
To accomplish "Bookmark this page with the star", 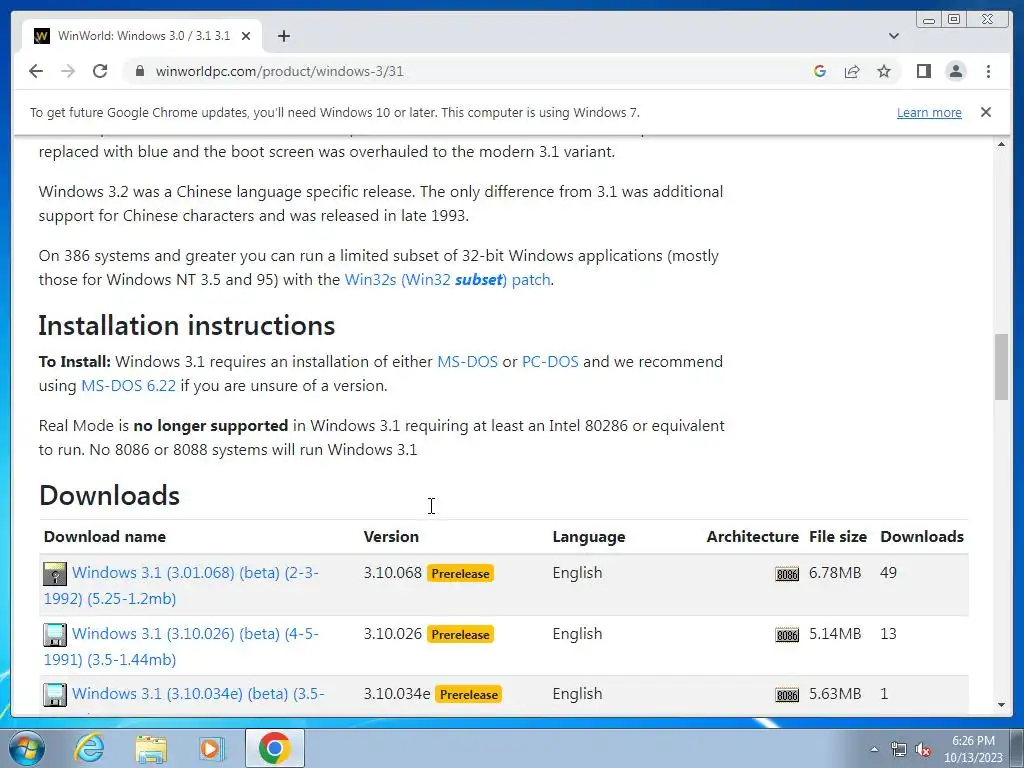I will click(x=884, y=71).
